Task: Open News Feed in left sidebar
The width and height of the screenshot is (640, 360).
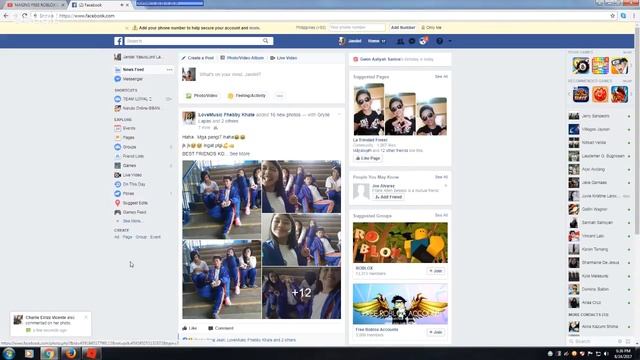Action: pyautogui.click(x=133, y=70)
